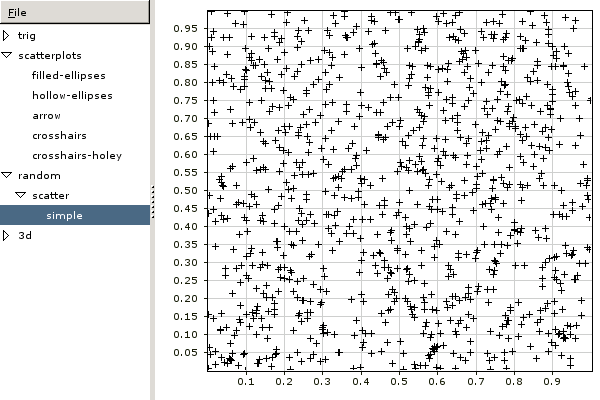Open the crosshairs demo
Image resolution: width=600 pixels, height=400 pixels.
tap(60, 136)
